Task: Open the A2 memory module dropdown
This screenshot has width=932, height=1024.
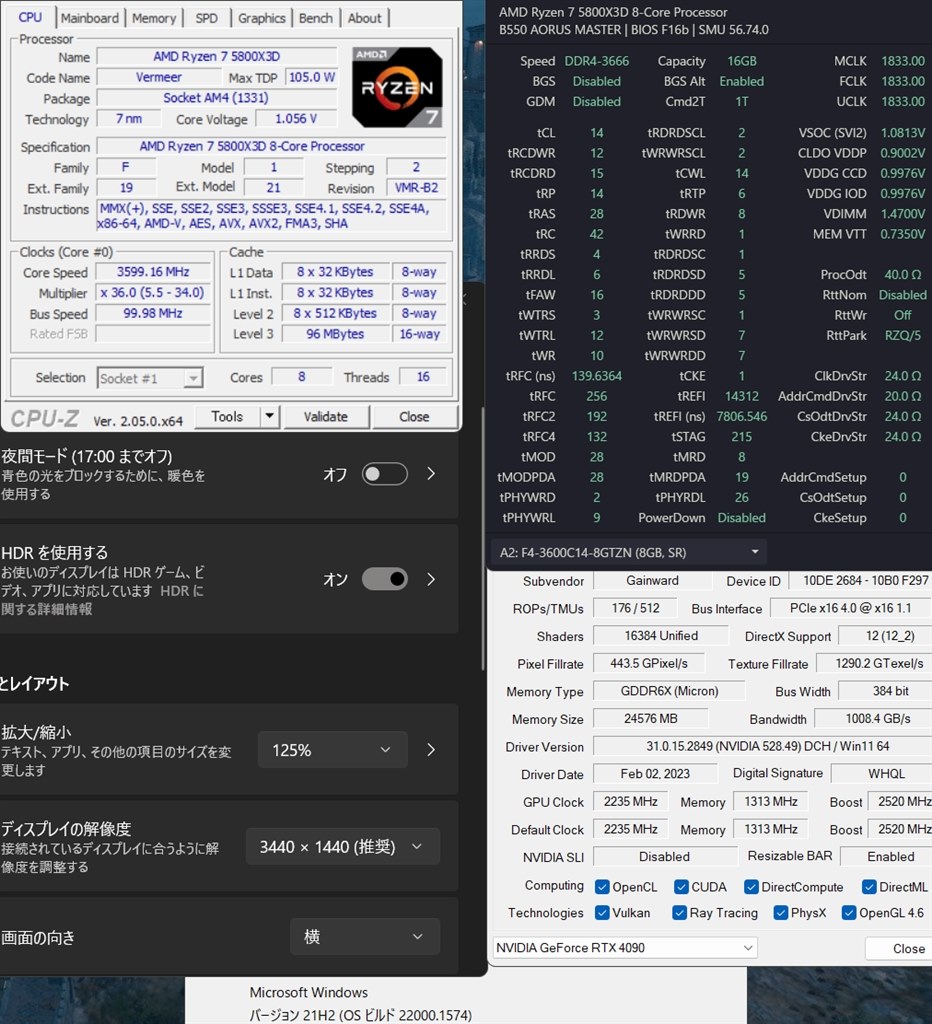Action: pos(756,550)
